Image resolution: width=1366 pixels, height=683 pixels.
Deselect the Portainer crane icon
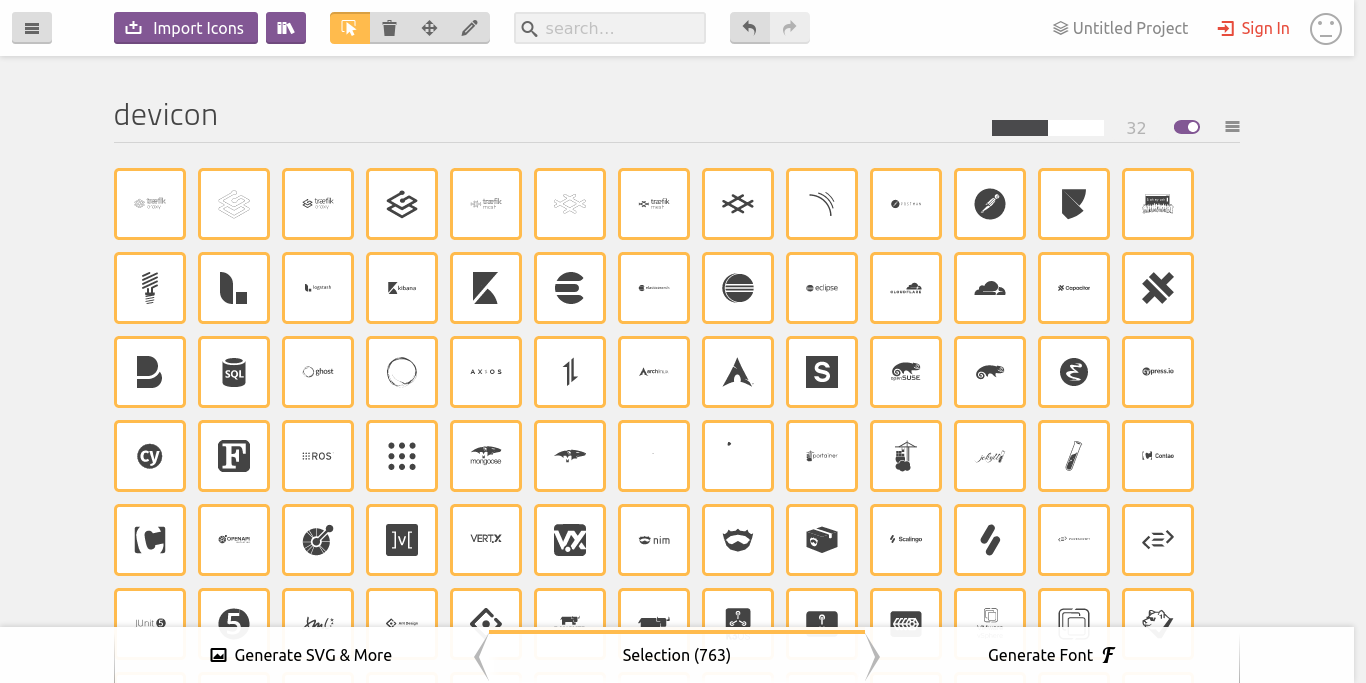[x=906, y=456]
